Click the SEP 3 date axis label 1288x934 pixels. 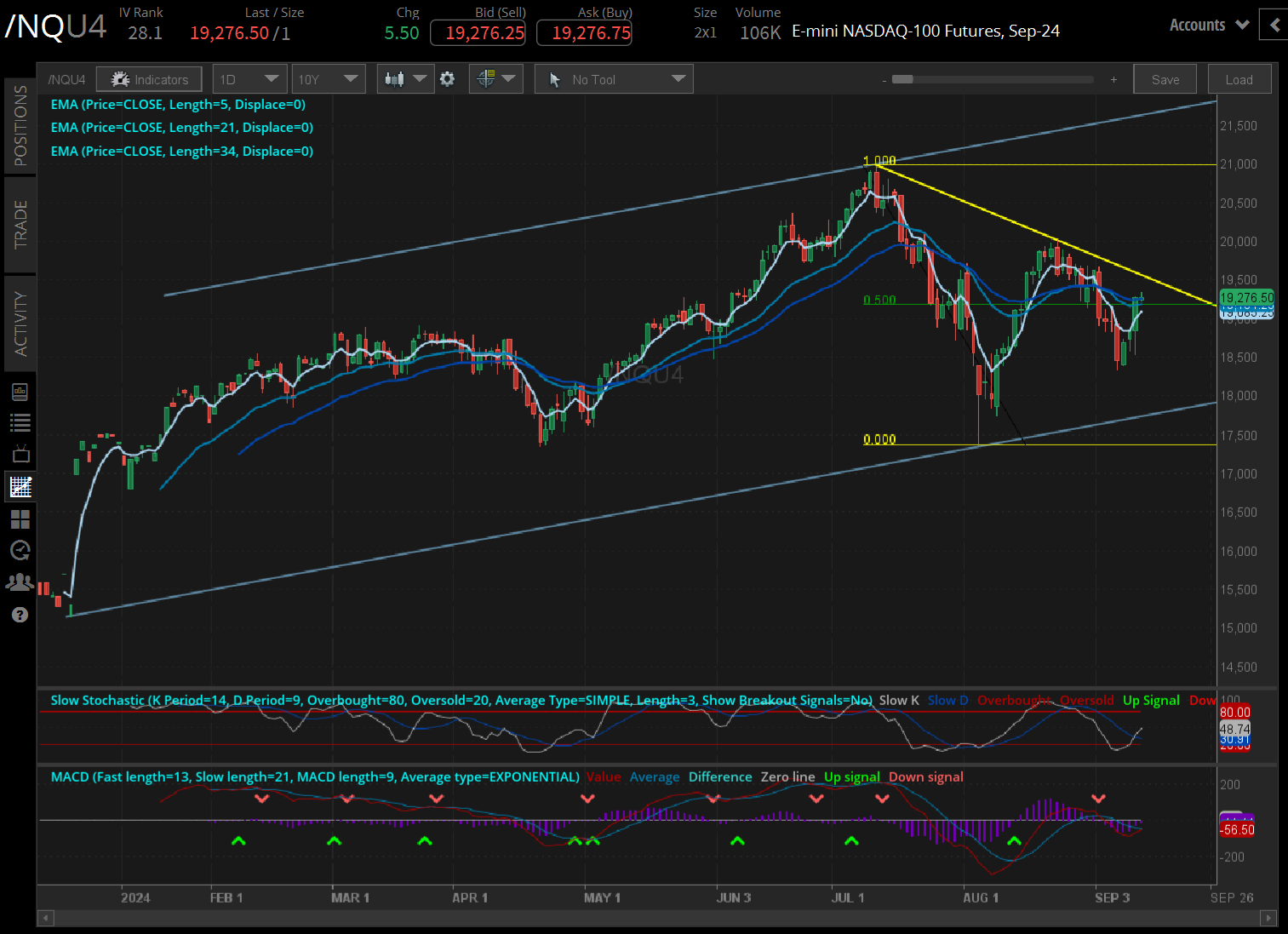click(x=1112, y=898)
